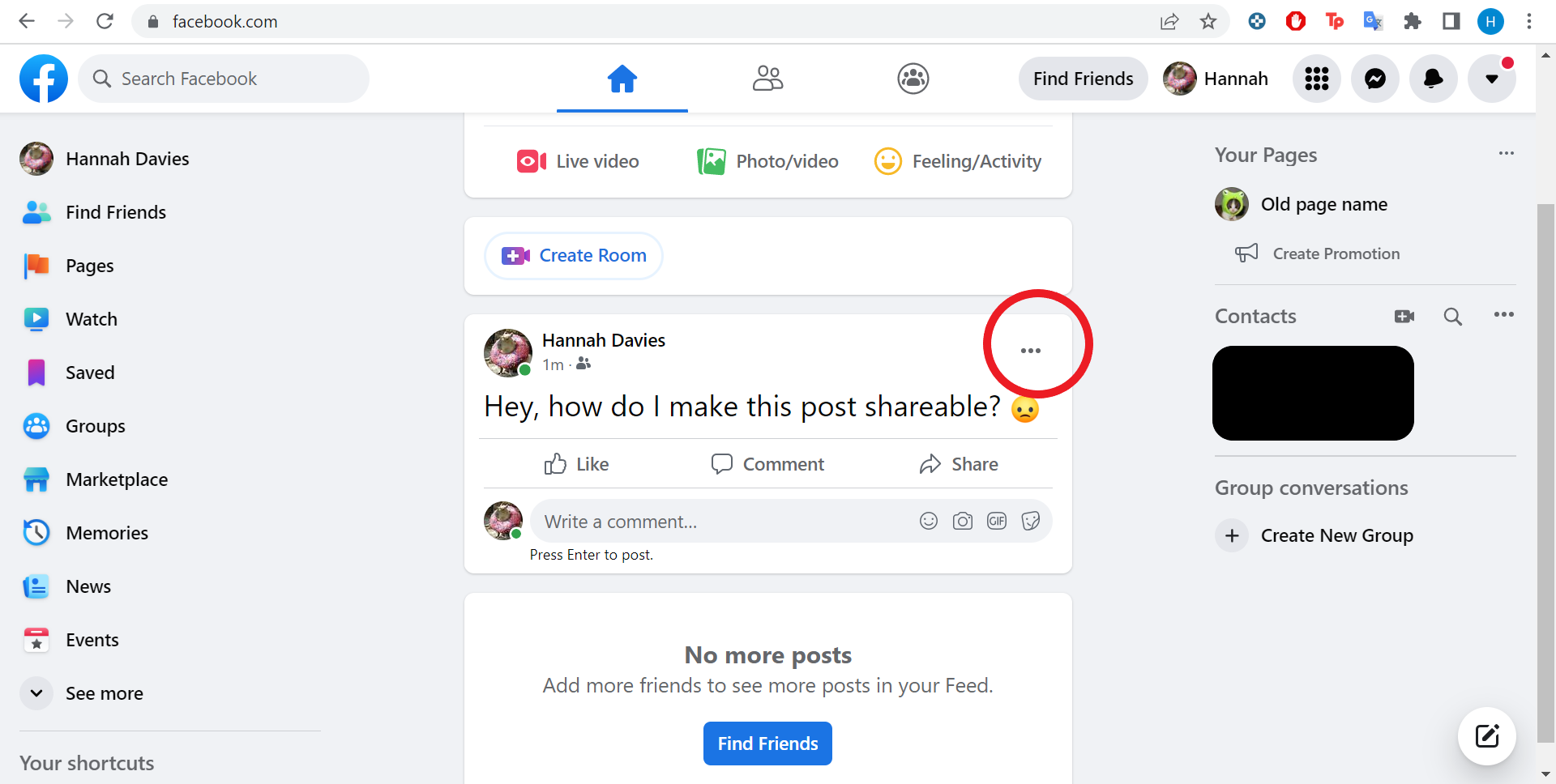Attach a photo to the comment
The width and height of the screenshot is (1556, 784).
pyautogui.click(x=963, y=521)
